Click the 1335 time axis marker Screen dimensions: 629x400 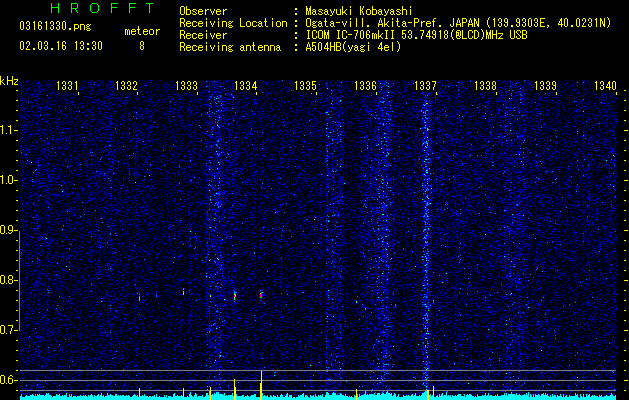[305, 85]
